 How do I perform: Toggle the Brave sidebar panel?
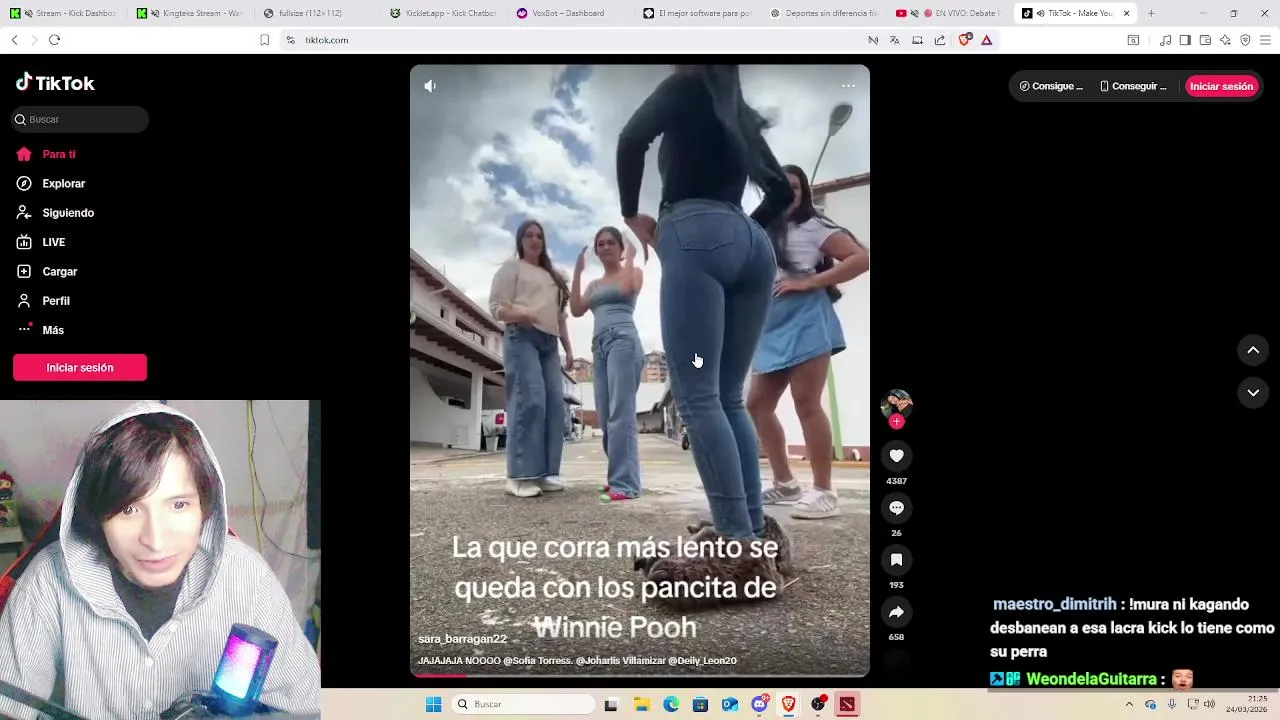[1185, 40]
